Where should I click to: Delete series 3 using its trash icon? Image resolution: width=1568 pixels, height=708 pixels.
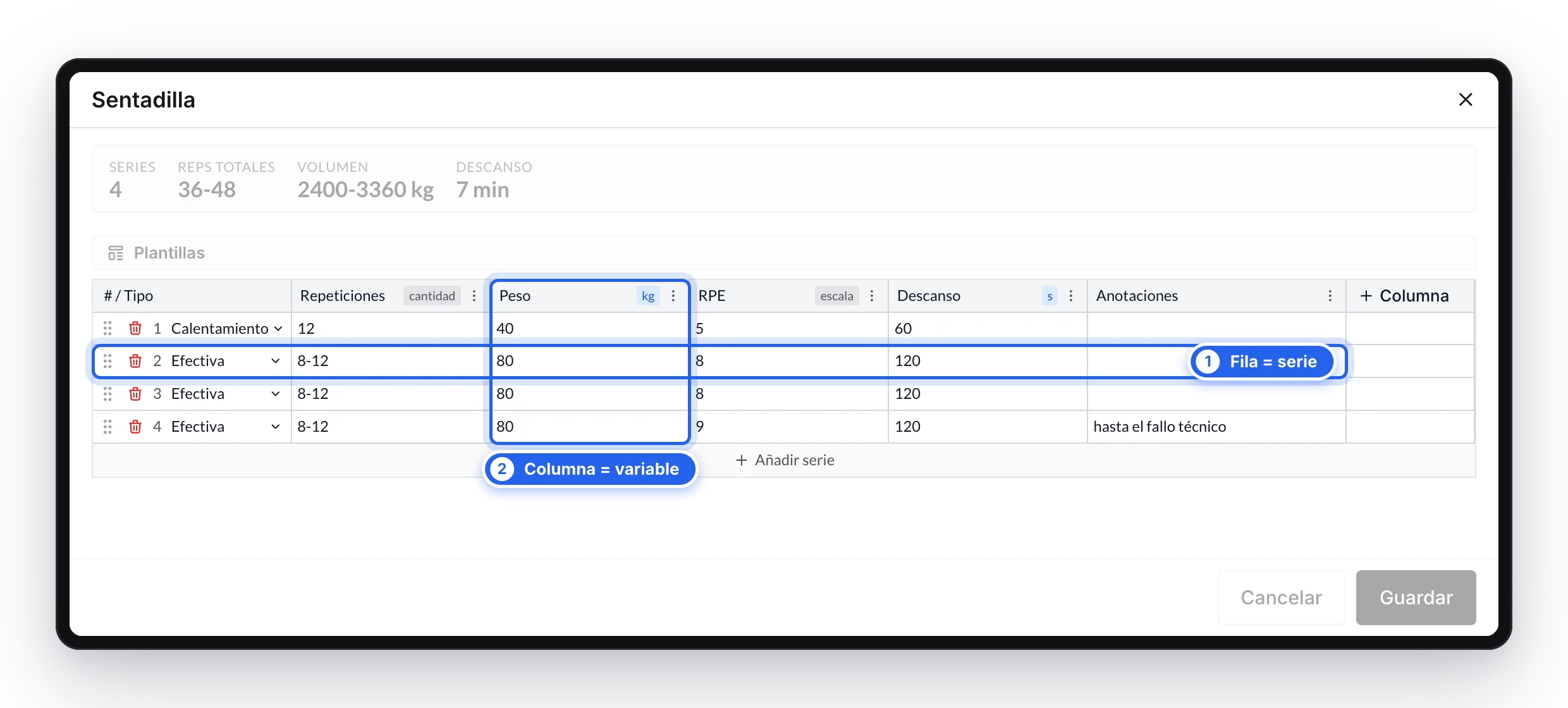(135, 394)
